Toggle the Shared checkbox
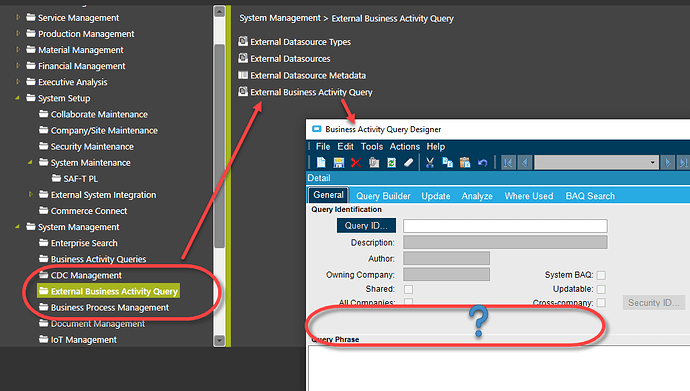Viewport: 690px width, 391px height. tap(408, 289)
